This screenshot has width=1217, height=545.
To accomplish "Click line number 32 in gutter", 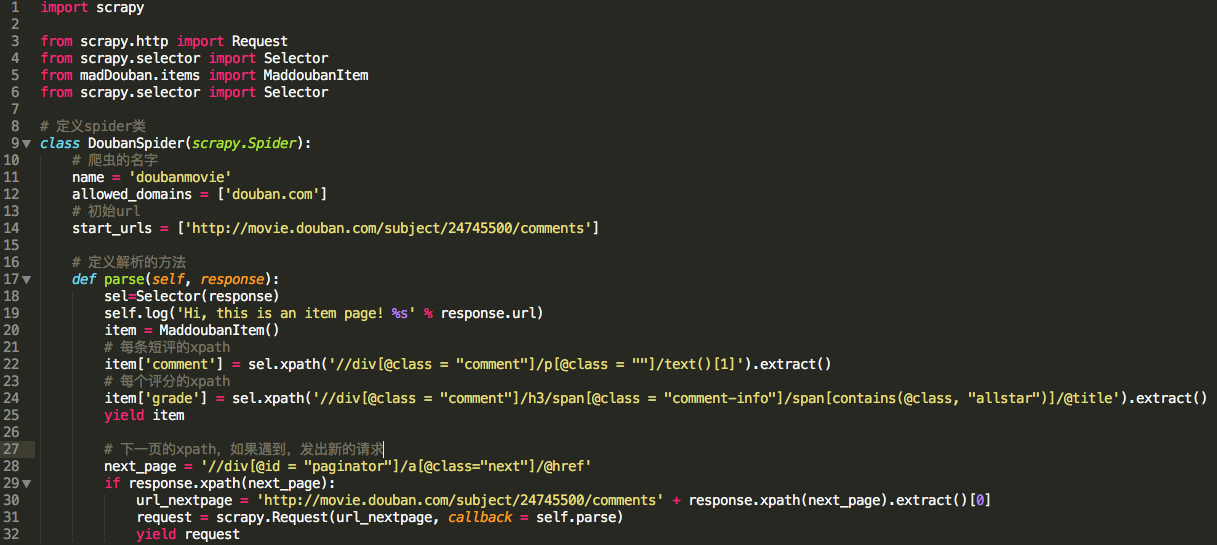I will [x=10, y=534].
